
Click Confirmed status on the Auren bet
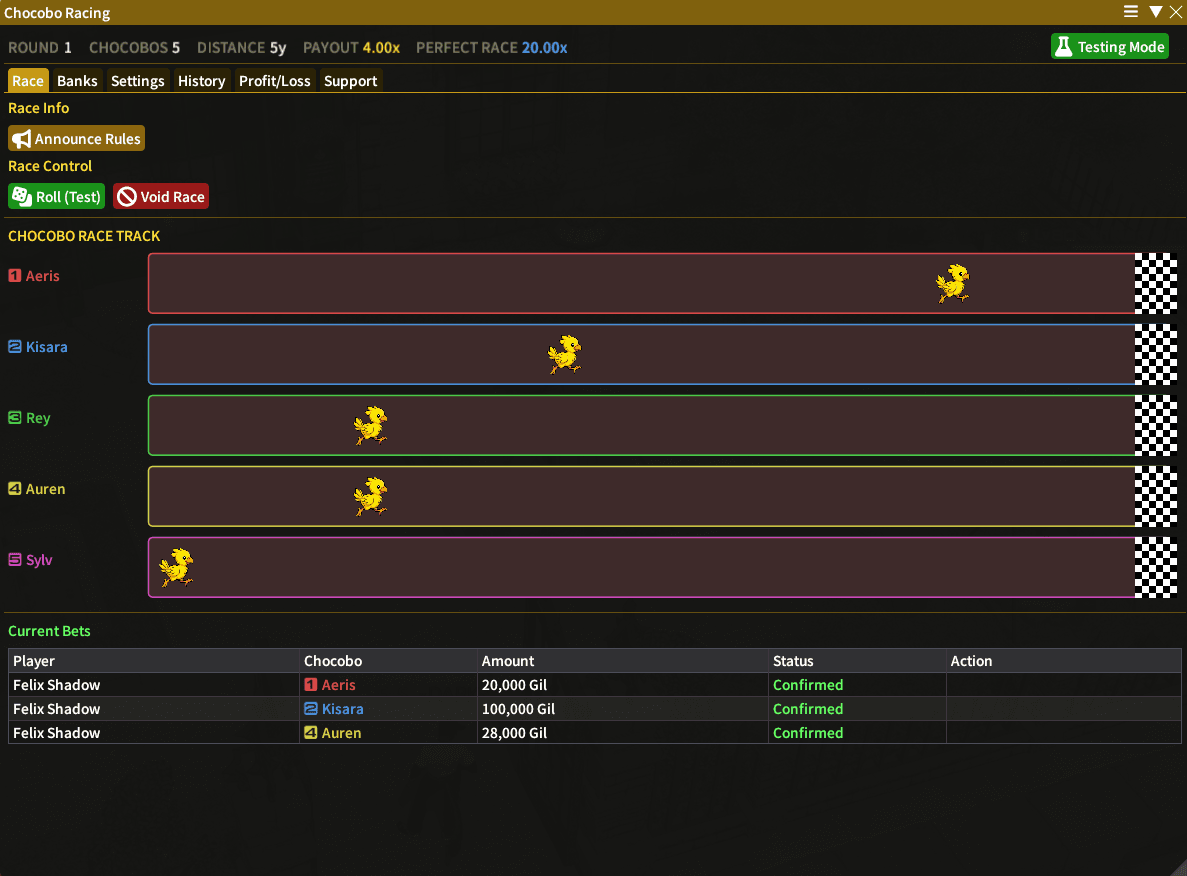click(x=808, y=733)
